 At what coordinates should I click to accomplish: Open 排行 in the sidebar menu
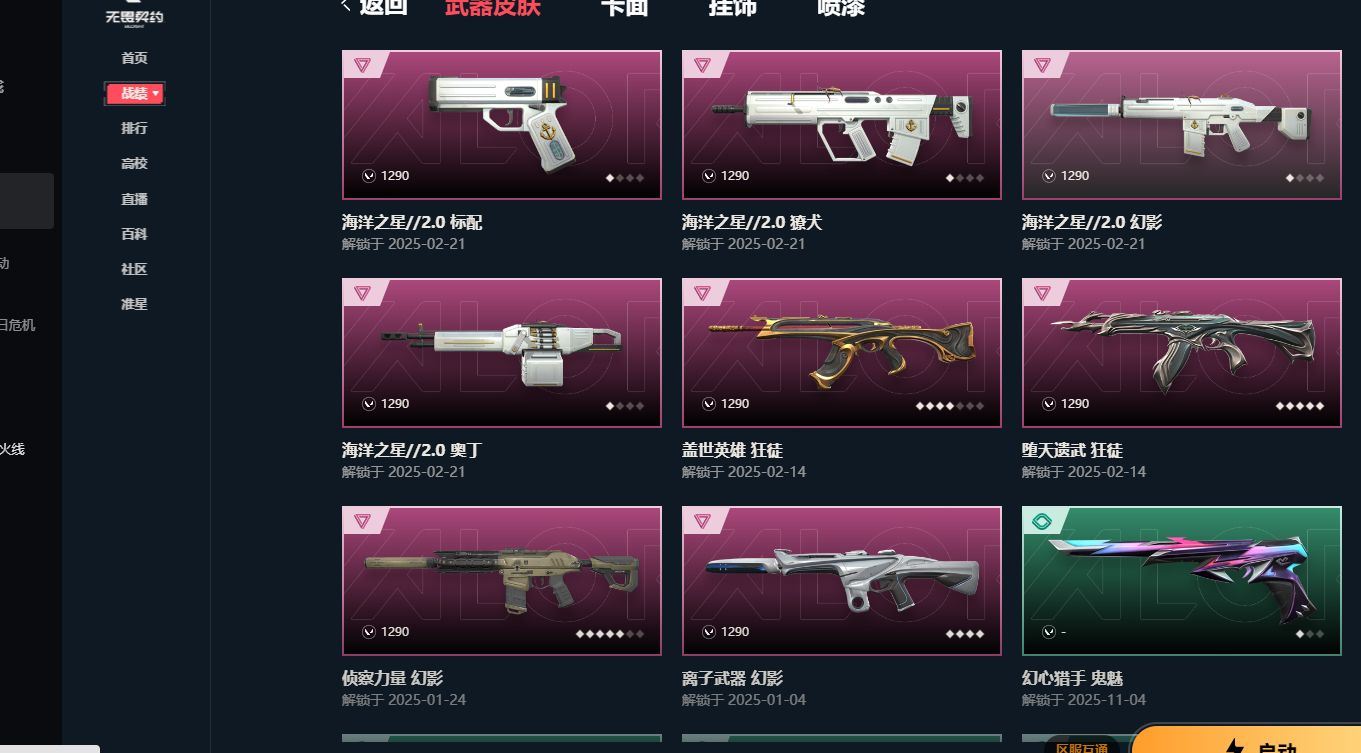tap(134, 128)
